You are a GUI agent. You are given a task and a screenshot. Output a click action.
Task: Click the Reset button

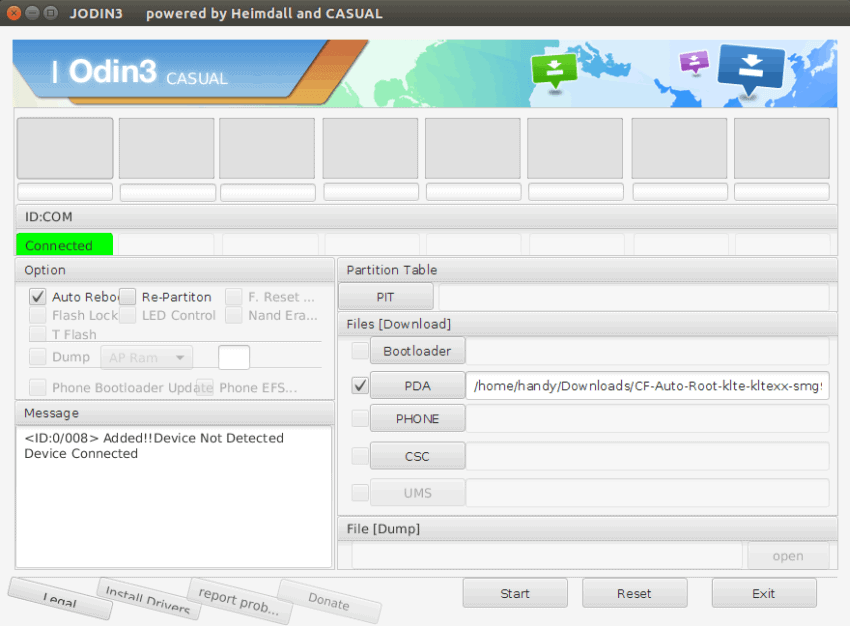[634, 593]
